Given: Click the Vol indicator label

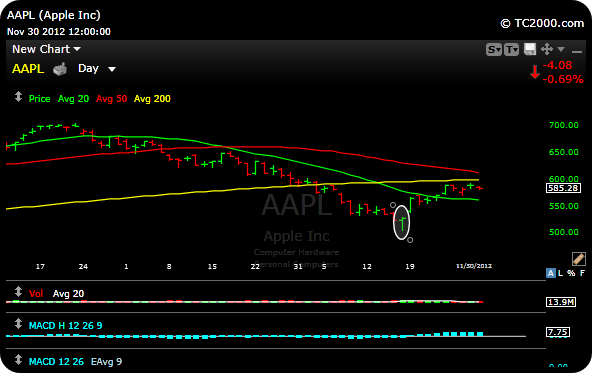Looking at the screenshot, I should click(36, 293).
